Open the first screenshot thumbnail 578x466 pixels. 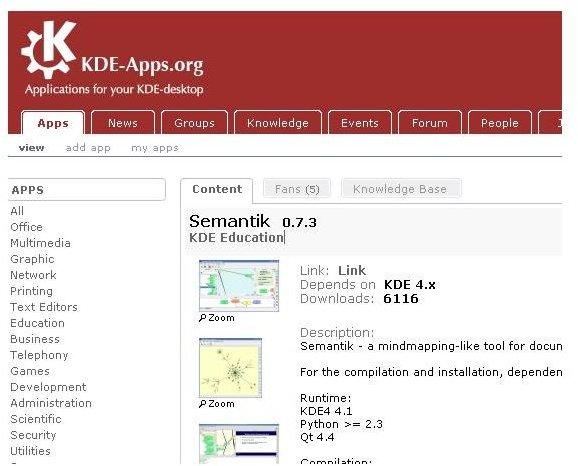click(239, 286)
